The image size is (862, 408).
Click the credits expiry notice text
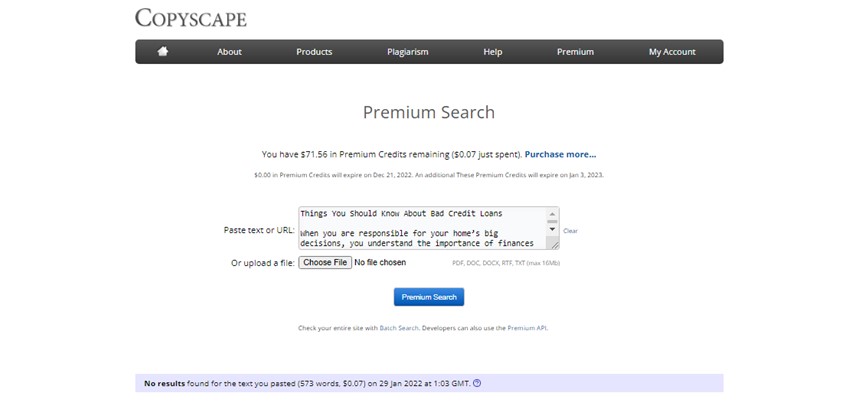429,175
